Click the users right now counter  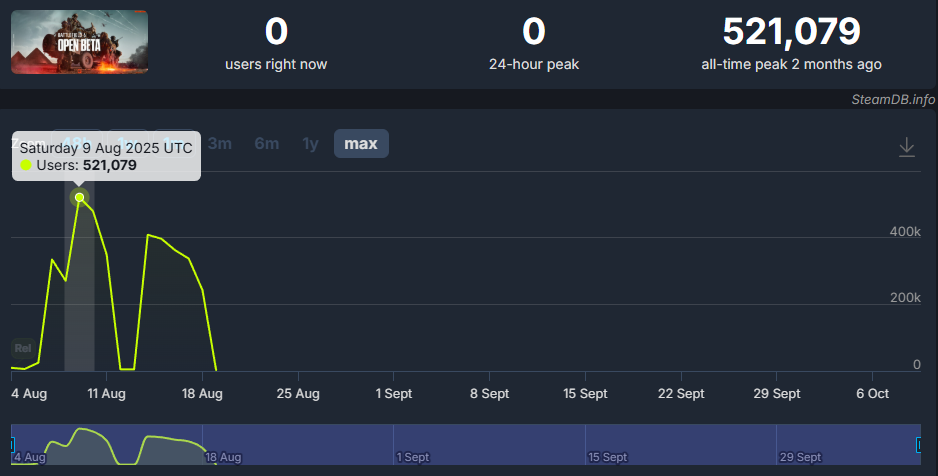276,32
